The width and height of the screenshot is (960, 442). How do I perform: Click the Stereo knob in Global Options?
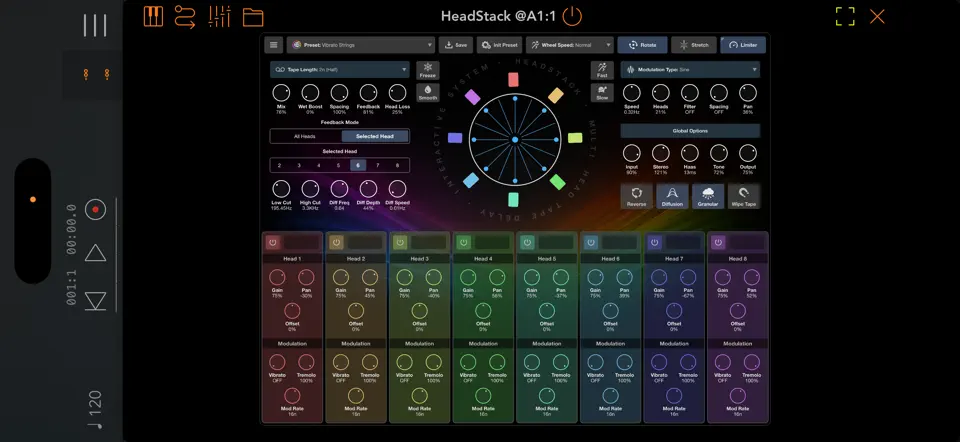click(x=661, y=153)
